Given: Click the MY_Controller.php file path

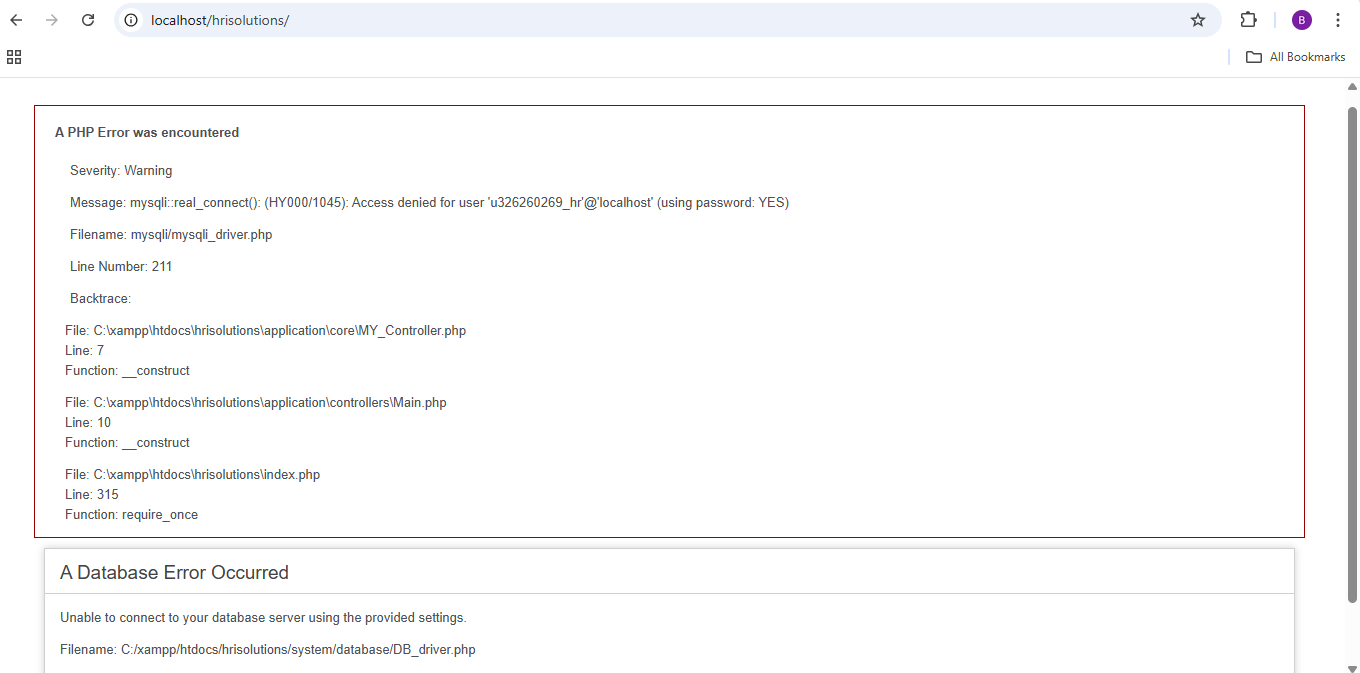Looking at the screenshot, I should tap(265, 331).
